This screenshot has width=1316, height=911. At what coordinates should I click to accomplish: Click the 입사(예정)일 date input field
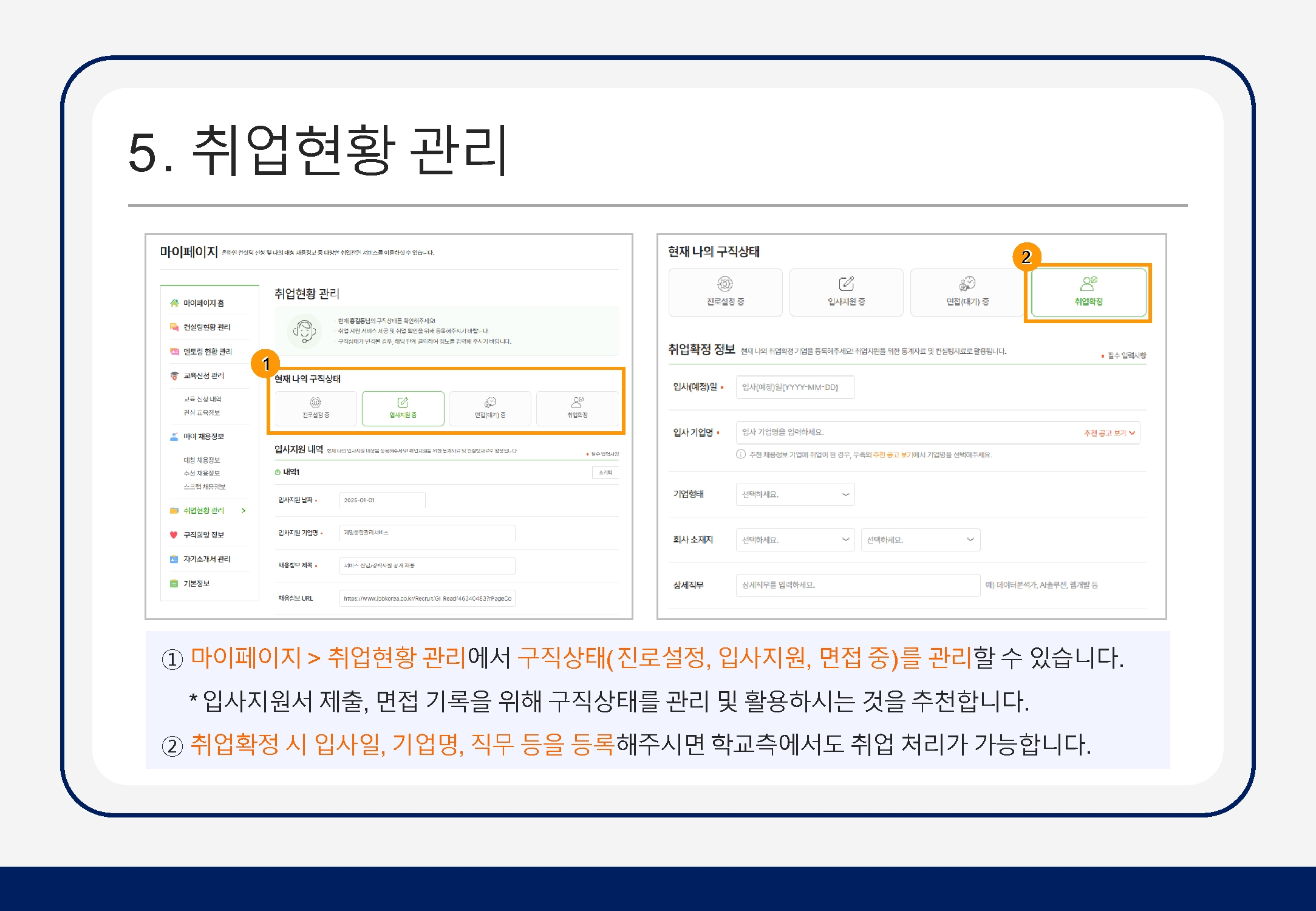[x=794, y=387]
